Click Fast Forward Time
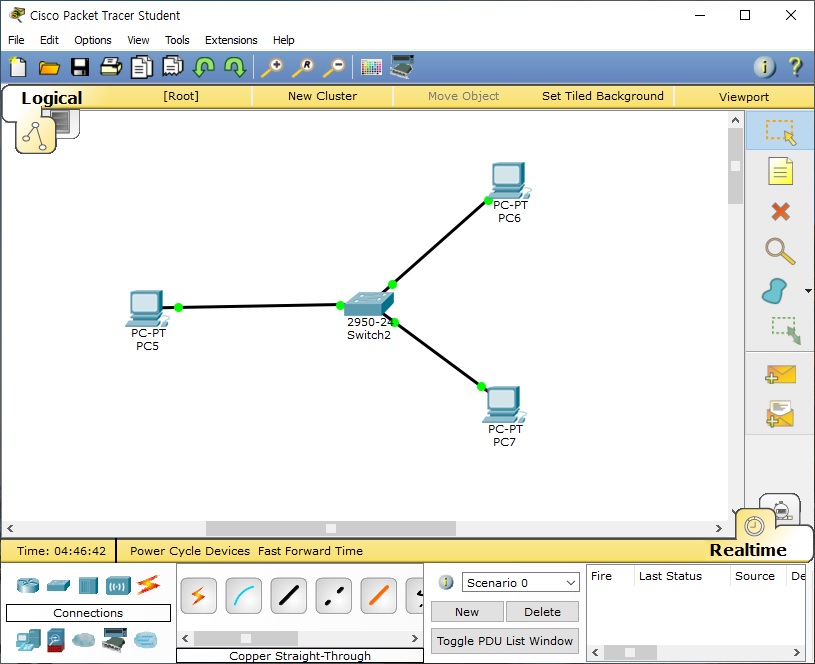 [310, 551]
